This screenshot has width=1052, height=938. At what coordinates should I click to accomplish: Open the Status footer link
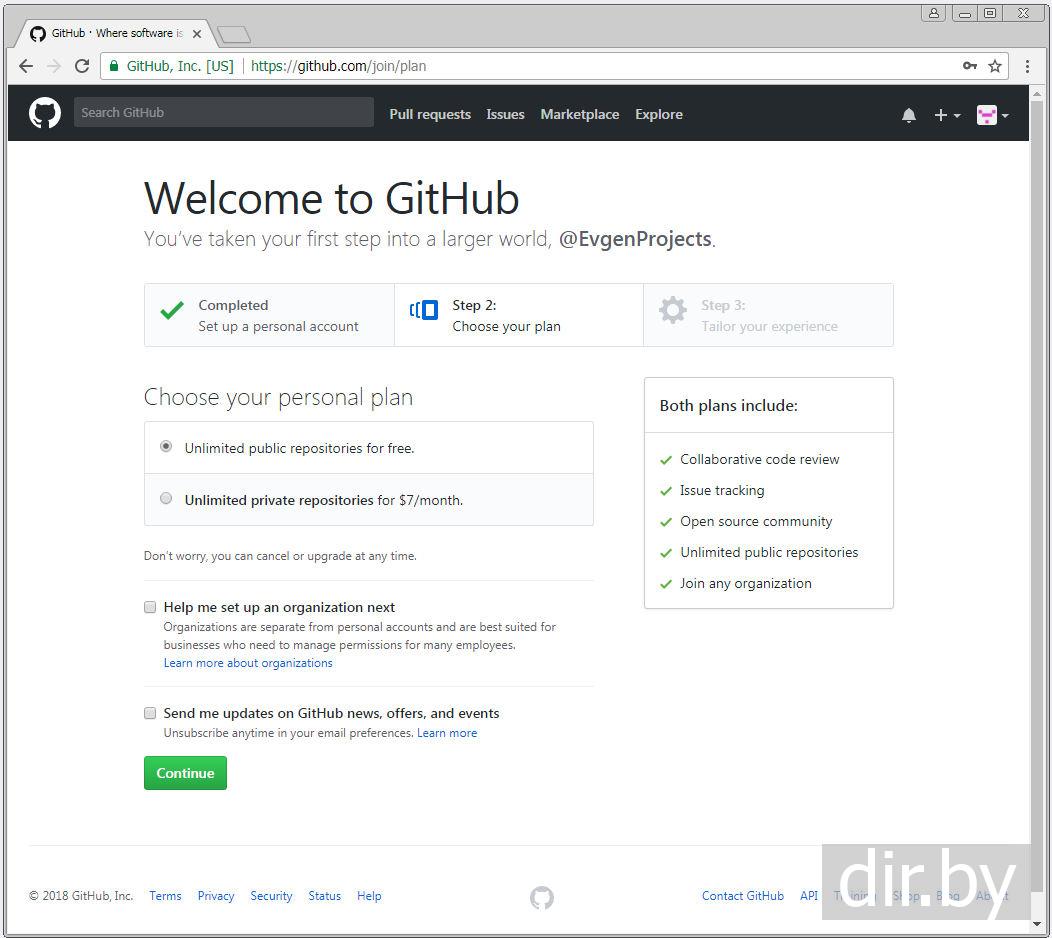click(325, 896)
